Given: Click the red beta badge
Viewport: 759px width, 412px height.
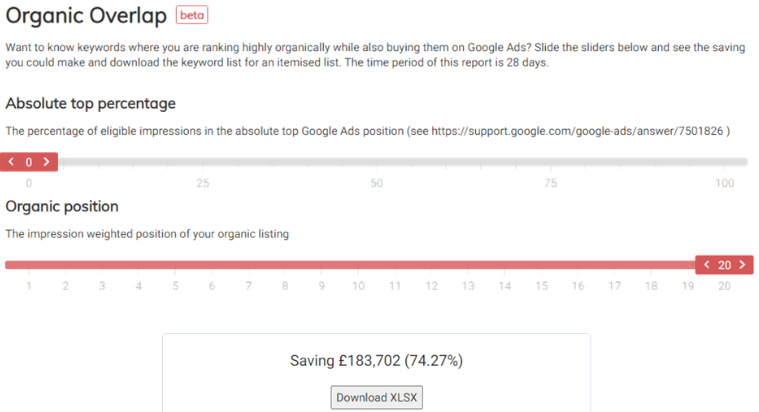Looking at the screenshot, I should click(192, 16).
